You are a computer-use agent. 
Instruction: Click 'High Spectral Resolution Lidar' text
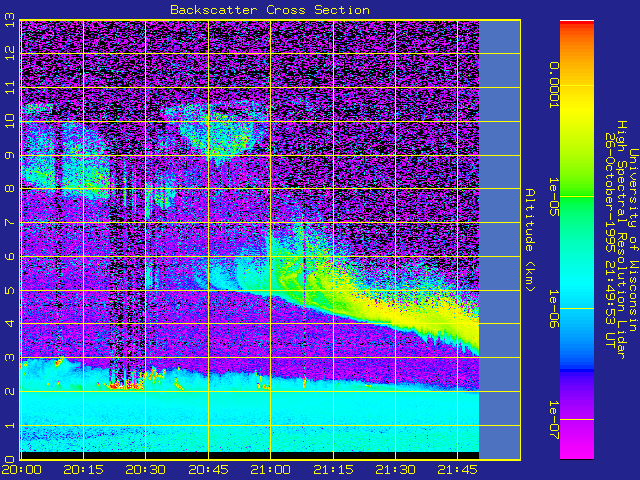(x=621, y=240)
